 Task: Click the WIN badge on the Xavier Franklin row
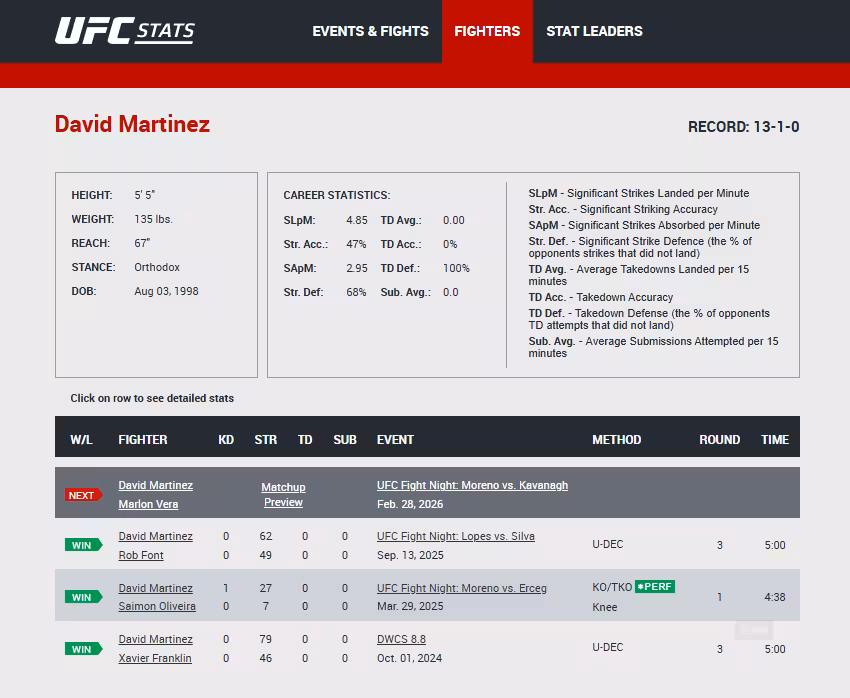83,648
